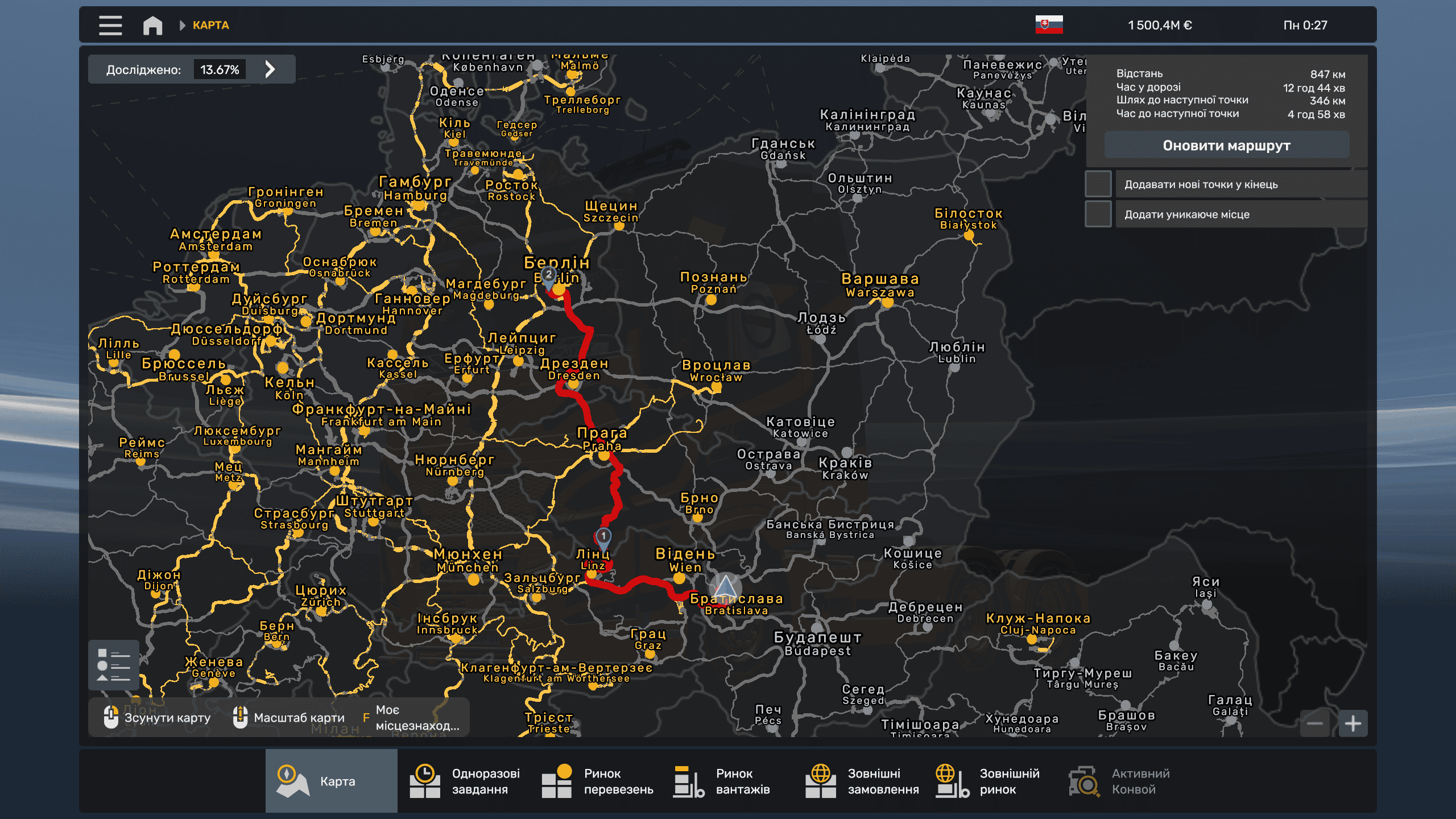Zoom in with plus button
The image size is (1456, 819).
(1352, 723)
